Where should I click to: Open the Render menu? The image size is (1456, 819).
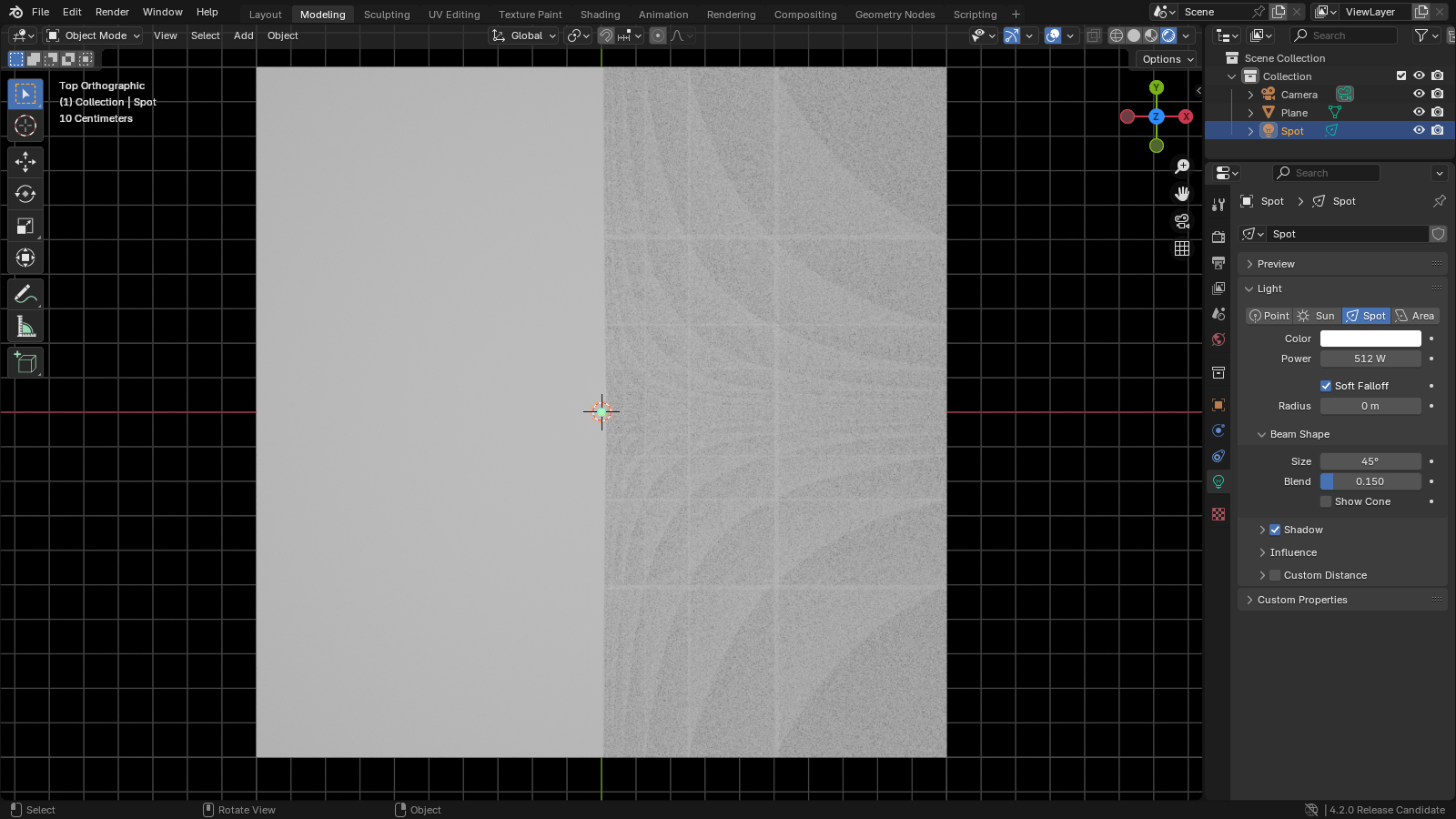click(112, 12)
